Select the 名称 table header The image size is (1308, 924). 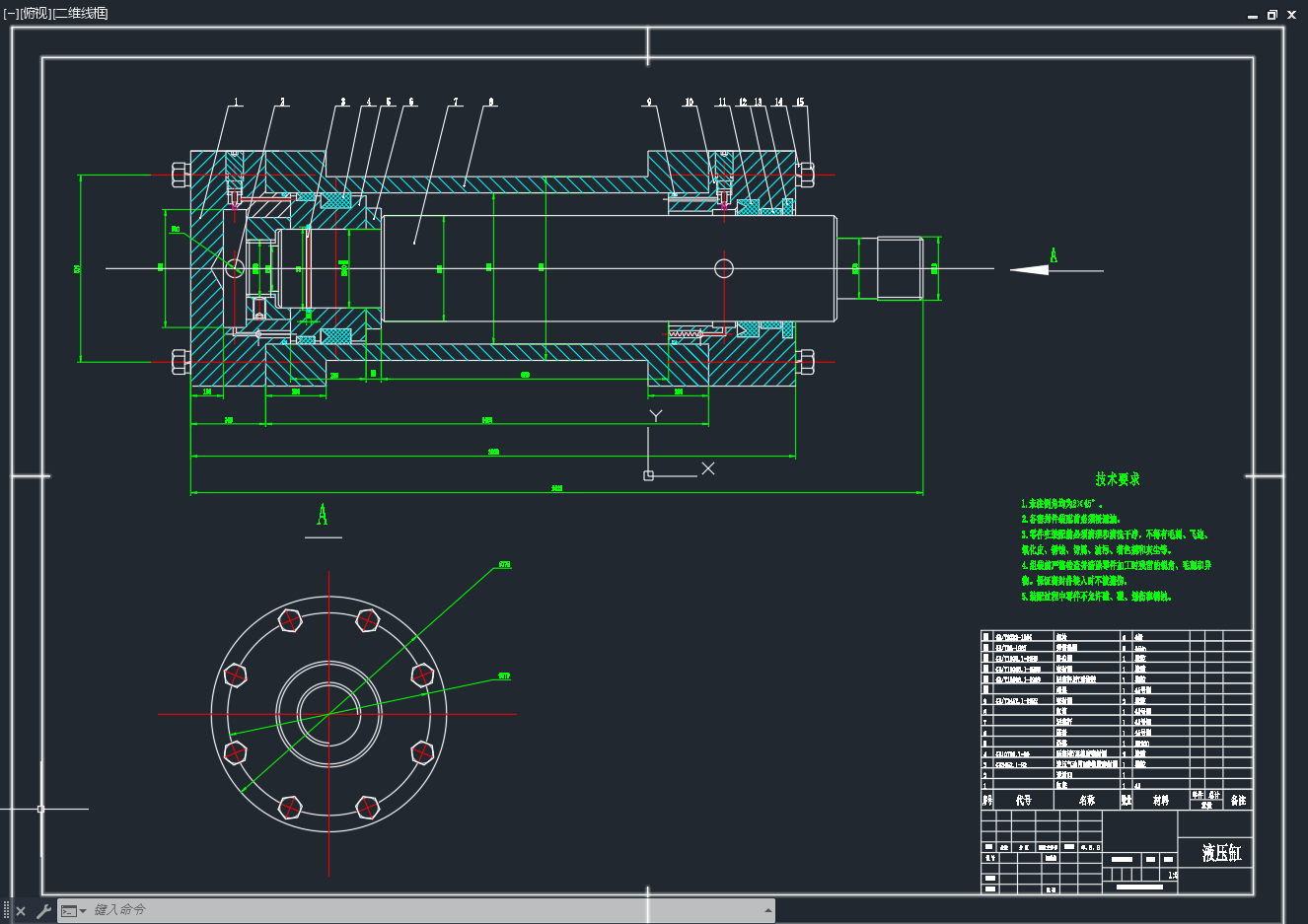[x=1087, y=800]
